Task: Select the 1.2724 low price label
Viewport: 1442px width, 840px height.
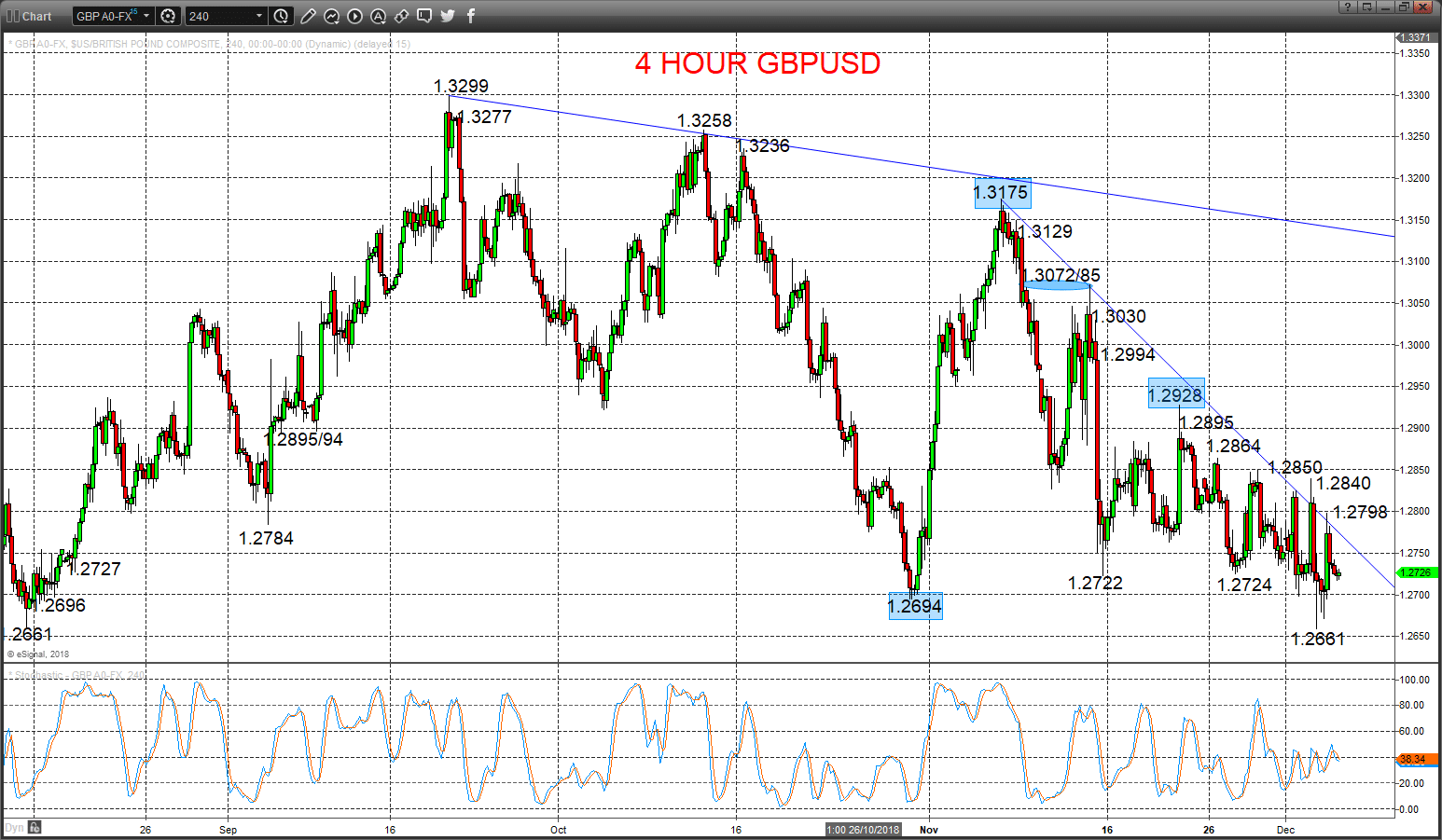Action: tap(1244, 585)
